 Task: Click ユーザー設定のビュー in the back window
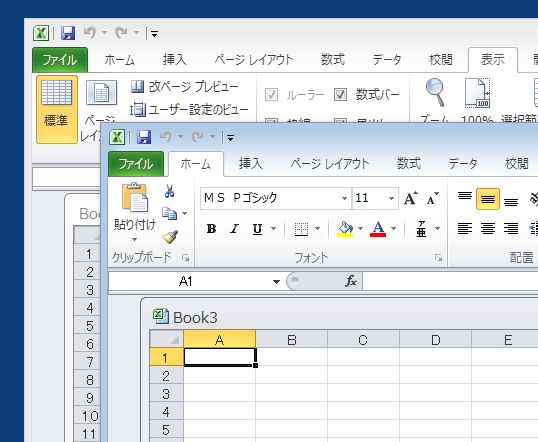point(189,110)
